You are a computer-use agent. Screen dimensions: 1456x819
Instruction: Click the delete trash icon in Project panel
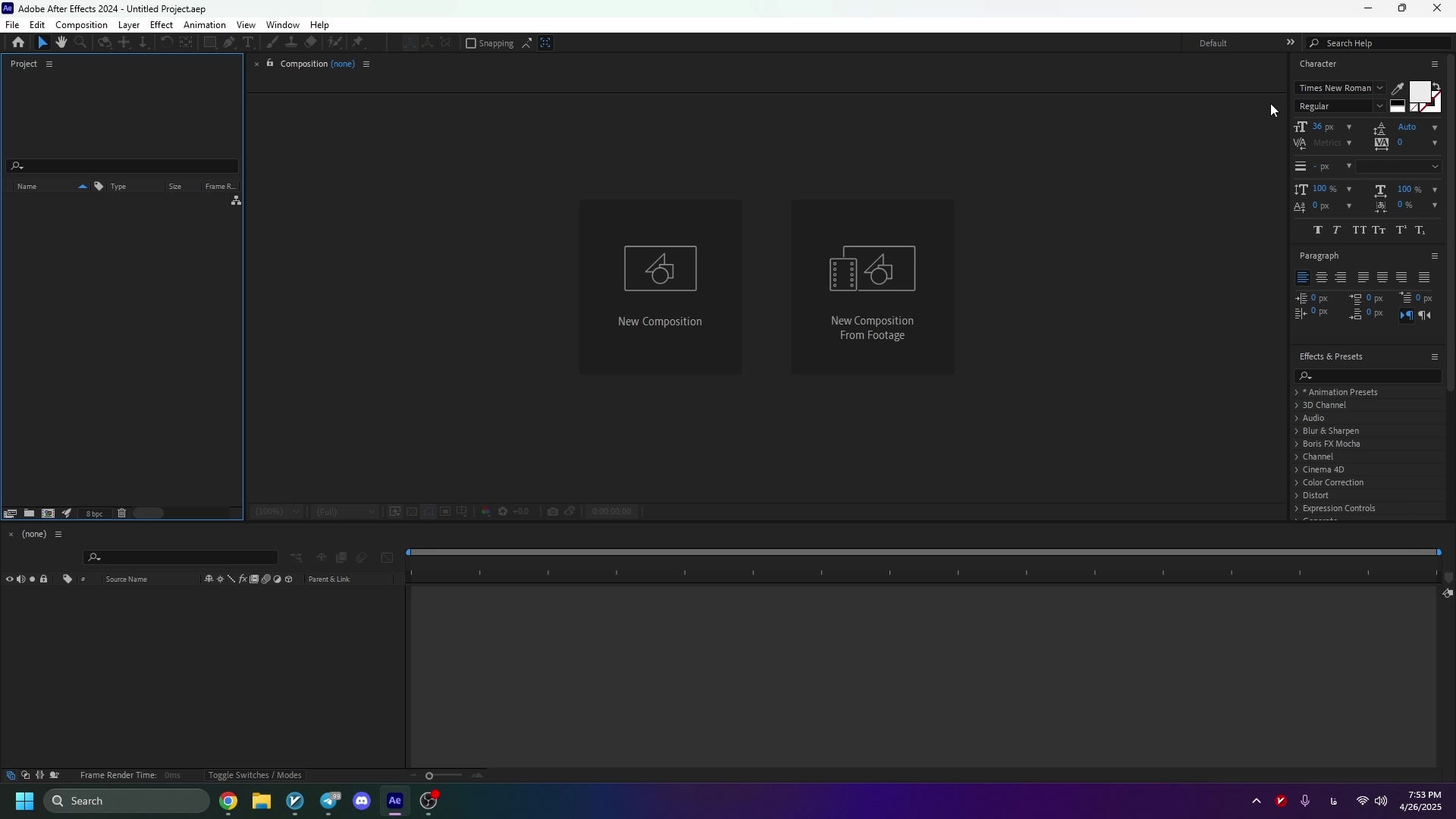pos(121,513)
